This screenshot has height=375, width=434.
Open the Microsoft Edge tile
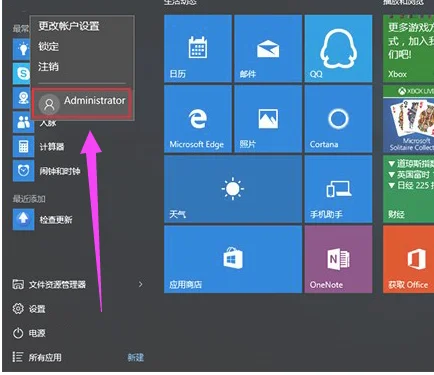pos(198,119)
